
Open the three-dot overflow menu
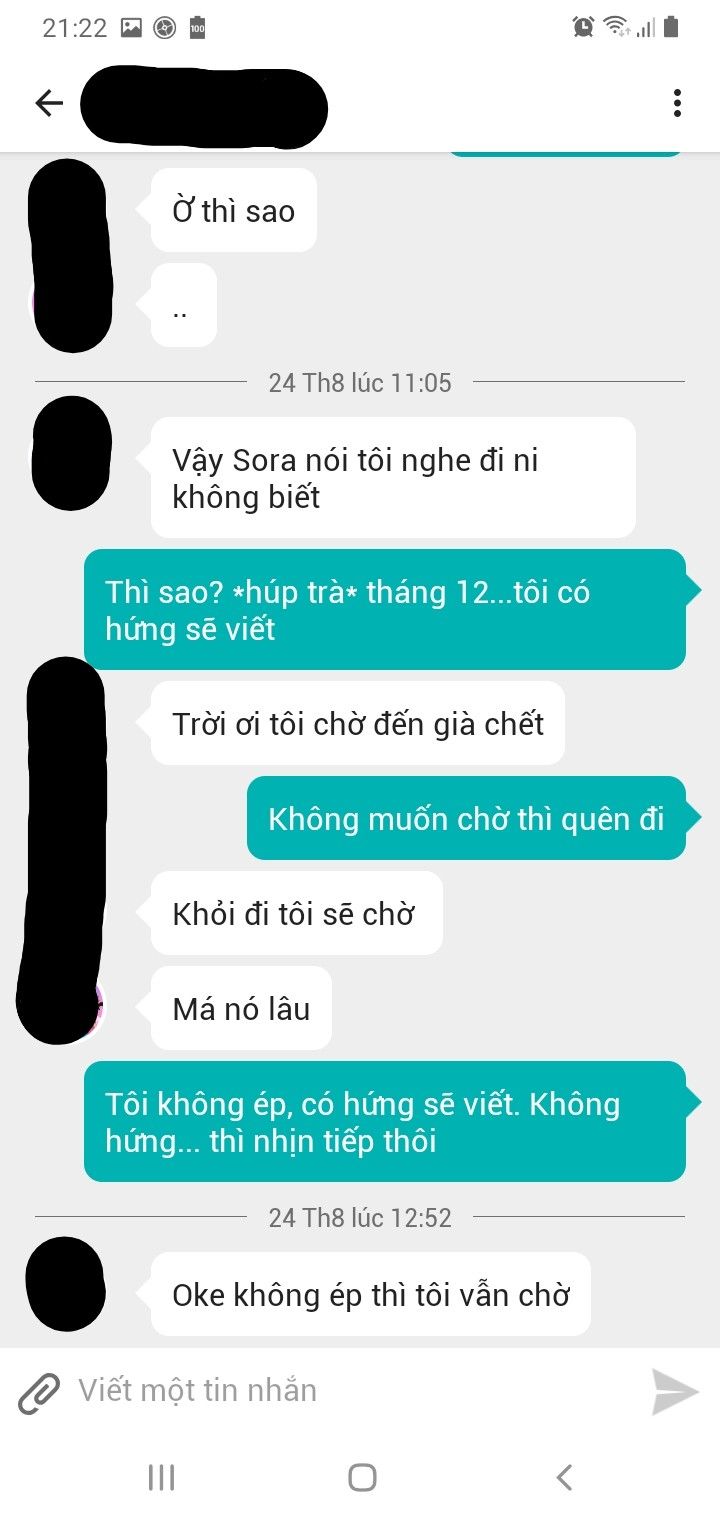pyautogui.click(x=677, y=103)
